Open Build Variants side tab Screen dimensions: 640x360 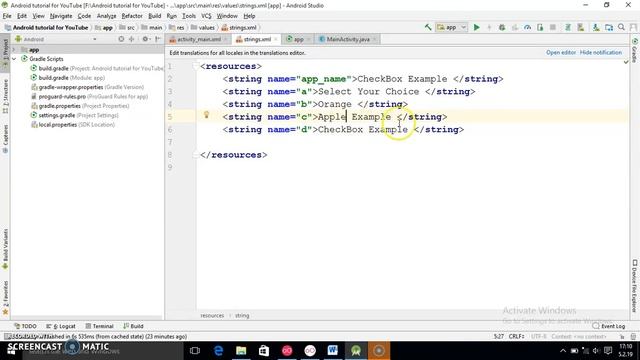point(5,249)
